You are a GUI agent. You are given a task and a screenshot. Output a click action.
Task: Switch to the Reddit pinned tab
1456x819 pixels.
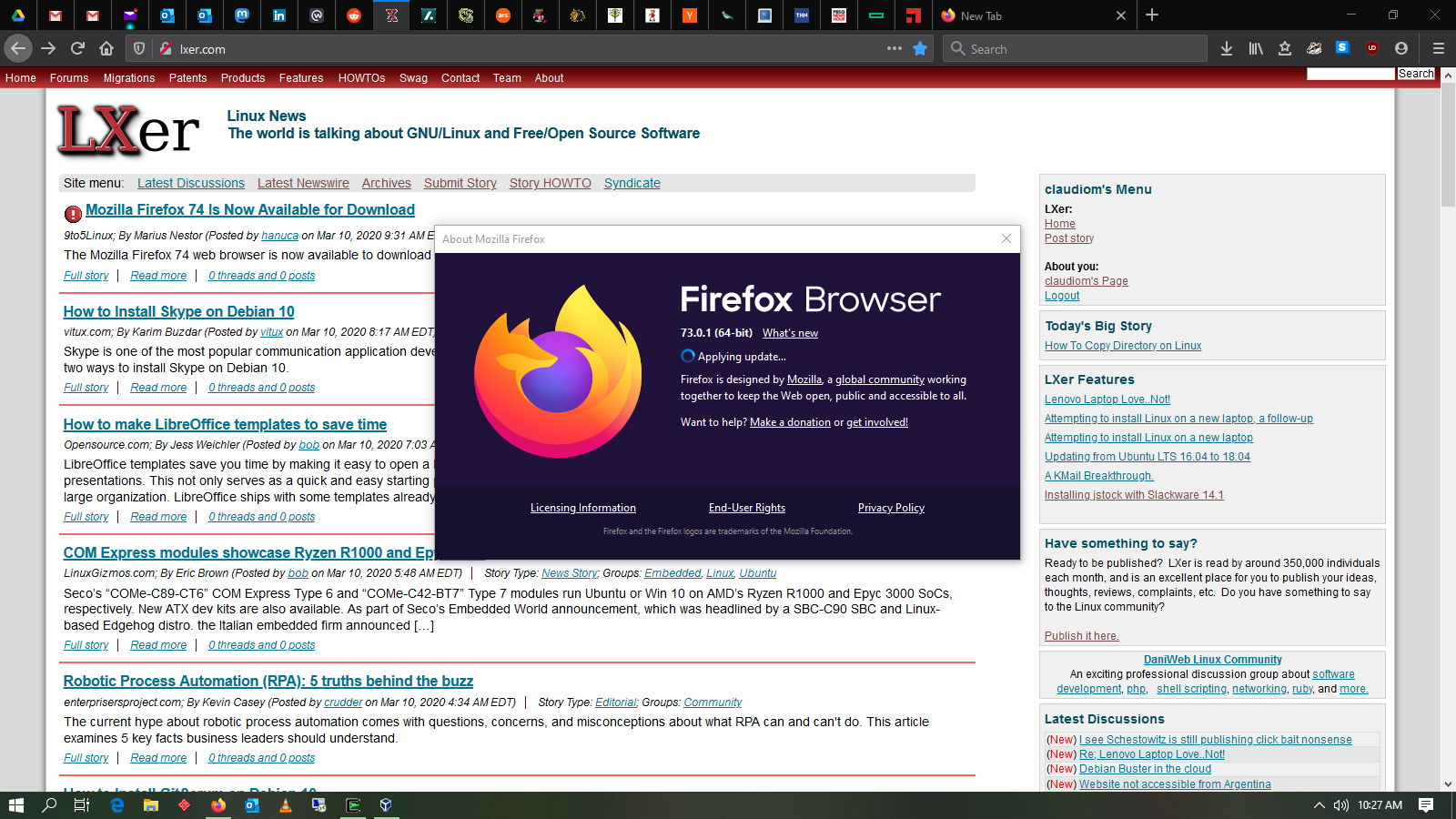tap(354, 15)
